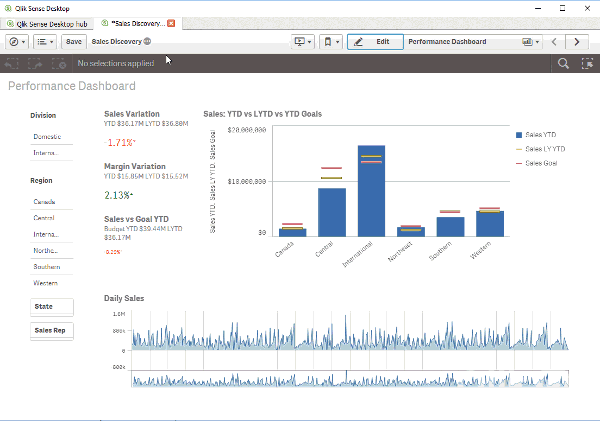Open the list view menu
The width and height of the screenshot is (600, 421).
pyautogui.click(x=45, y=42)
